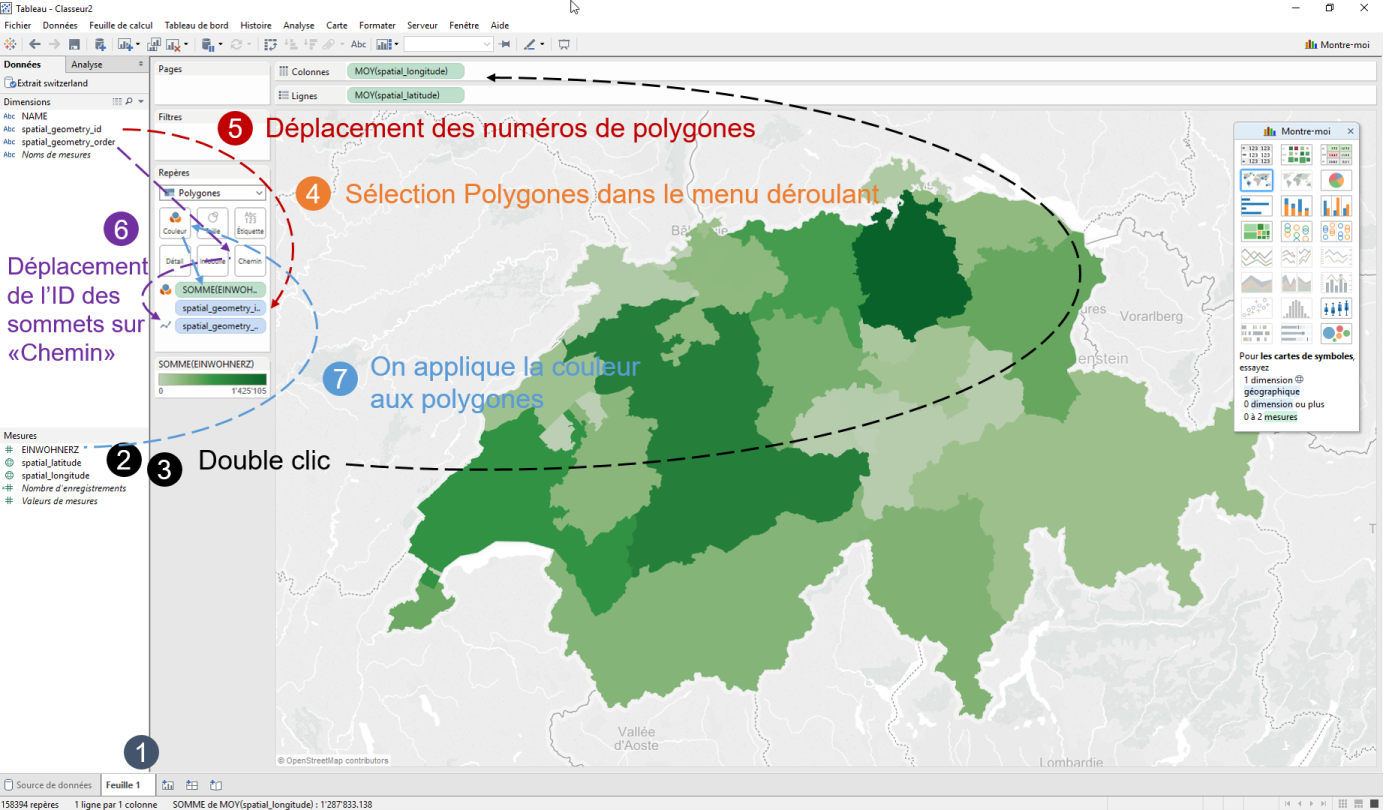This screenshot has height=810, width=1386.
Task: Open the Feuille de calcul menu
Action: coord(120,25)
